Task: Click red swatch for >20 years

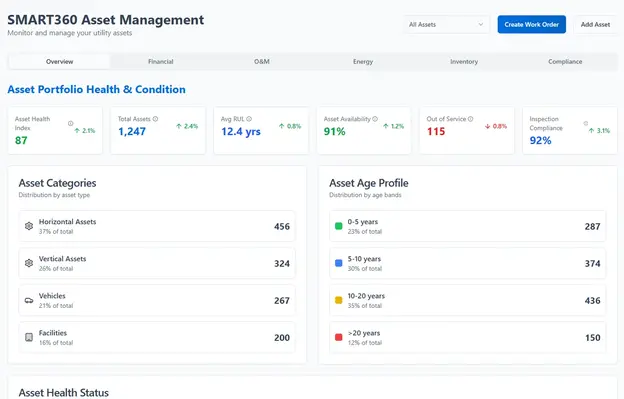Action: 339,337
